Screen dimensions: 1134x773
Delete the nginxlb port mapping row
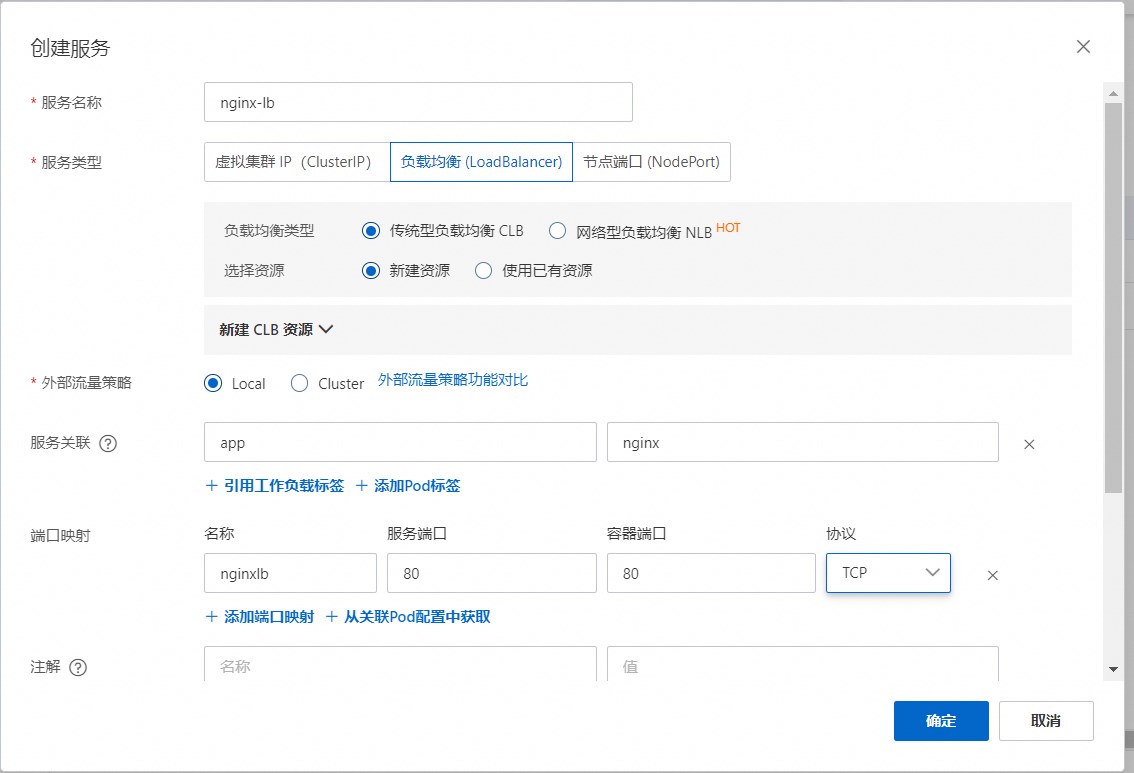[x=993, y=575]
